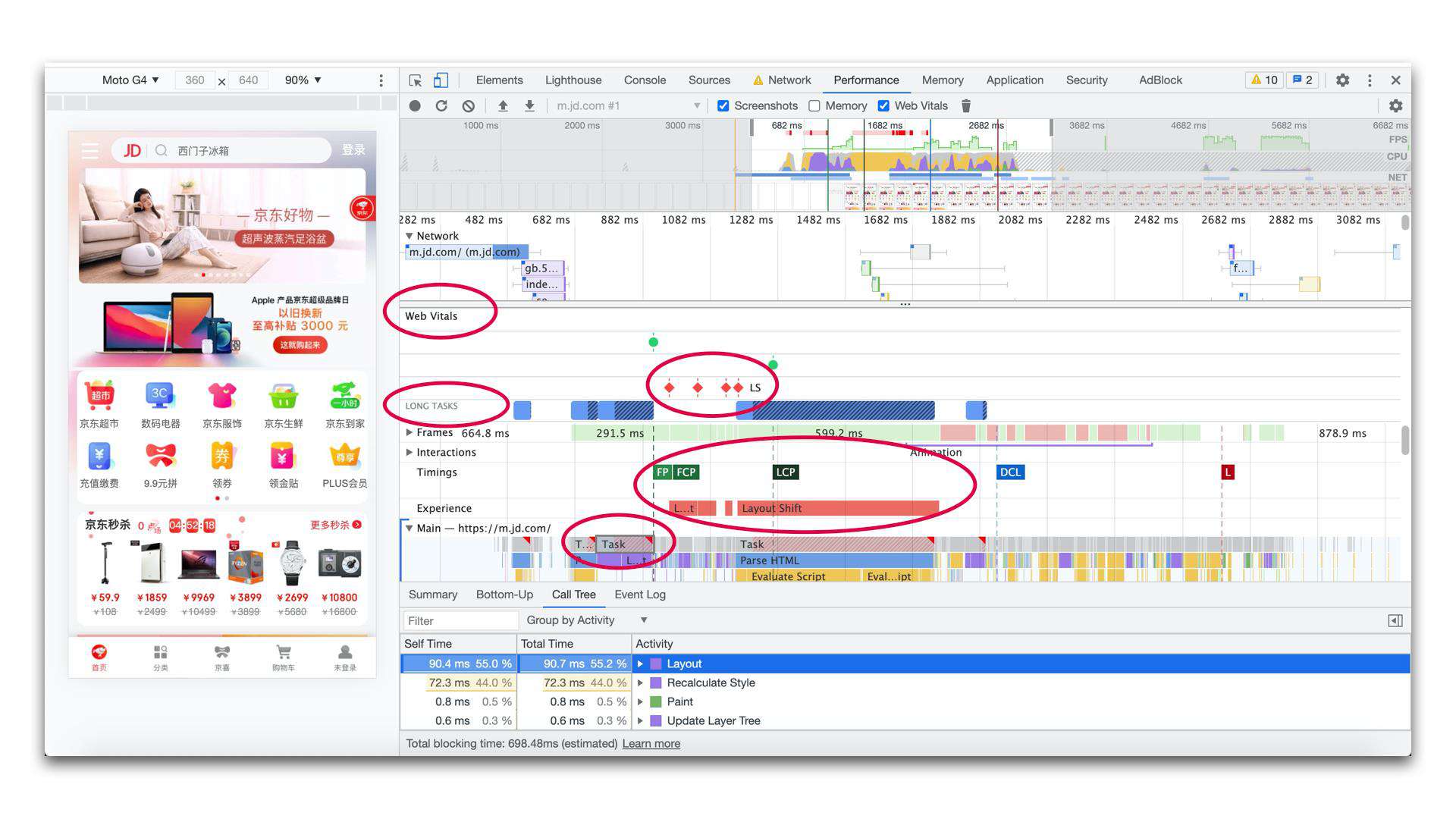Sort by the Self Time column header
The height and width of the screenshot is (819, 1456).
(x=458, y=644)
